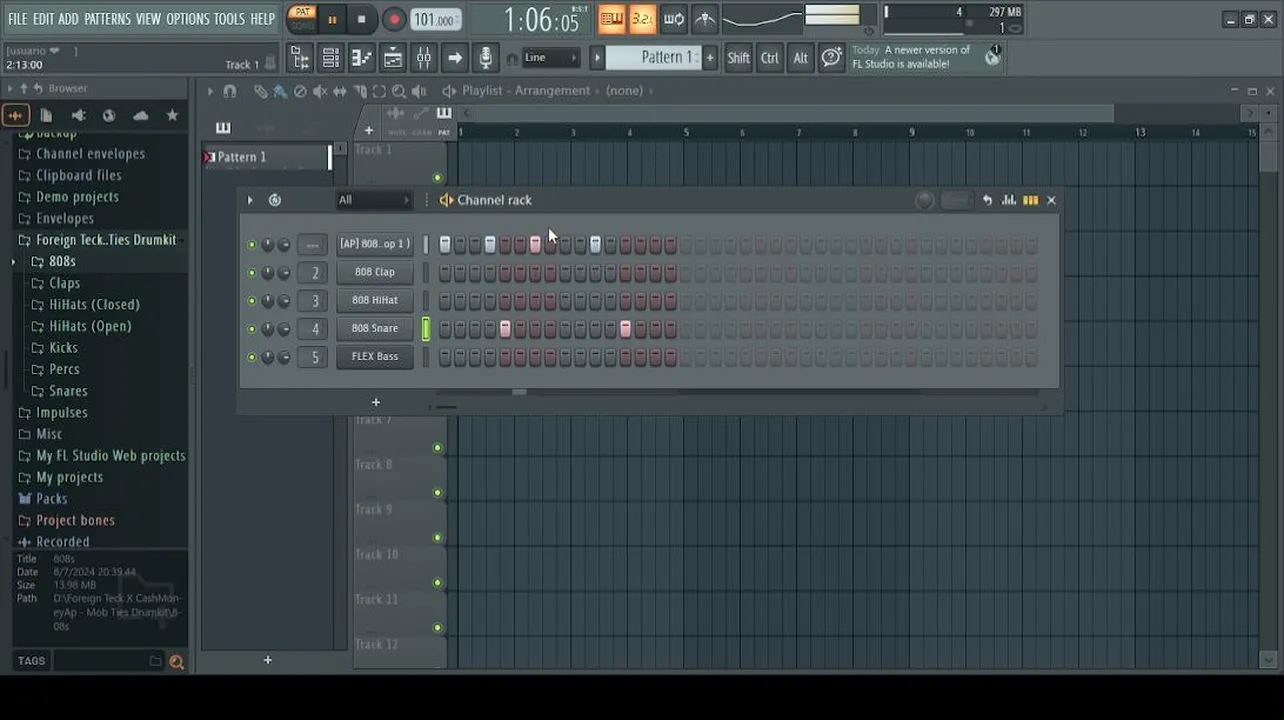This screenshot has height=720, width=1284.
Task: Click the stop transport button
Action: pyautogui.click(x=361, y=19)
